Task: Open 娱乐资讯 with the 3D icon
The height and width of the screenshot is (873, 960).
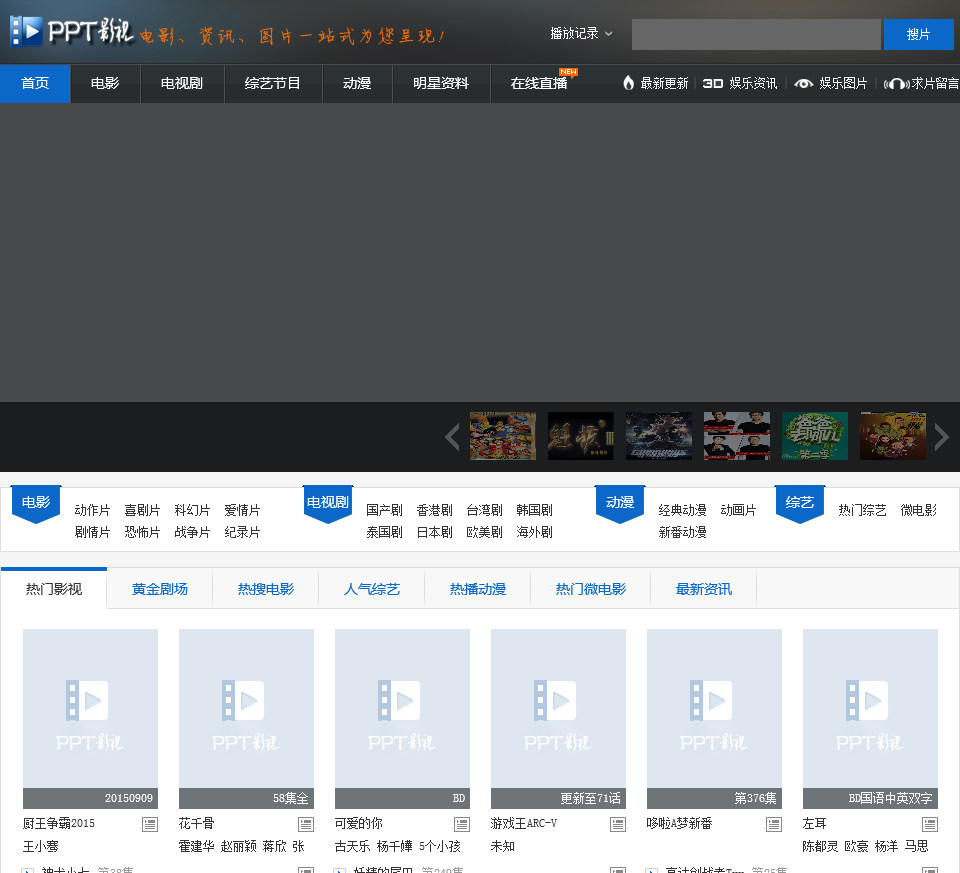Action: tap(740, 83)
